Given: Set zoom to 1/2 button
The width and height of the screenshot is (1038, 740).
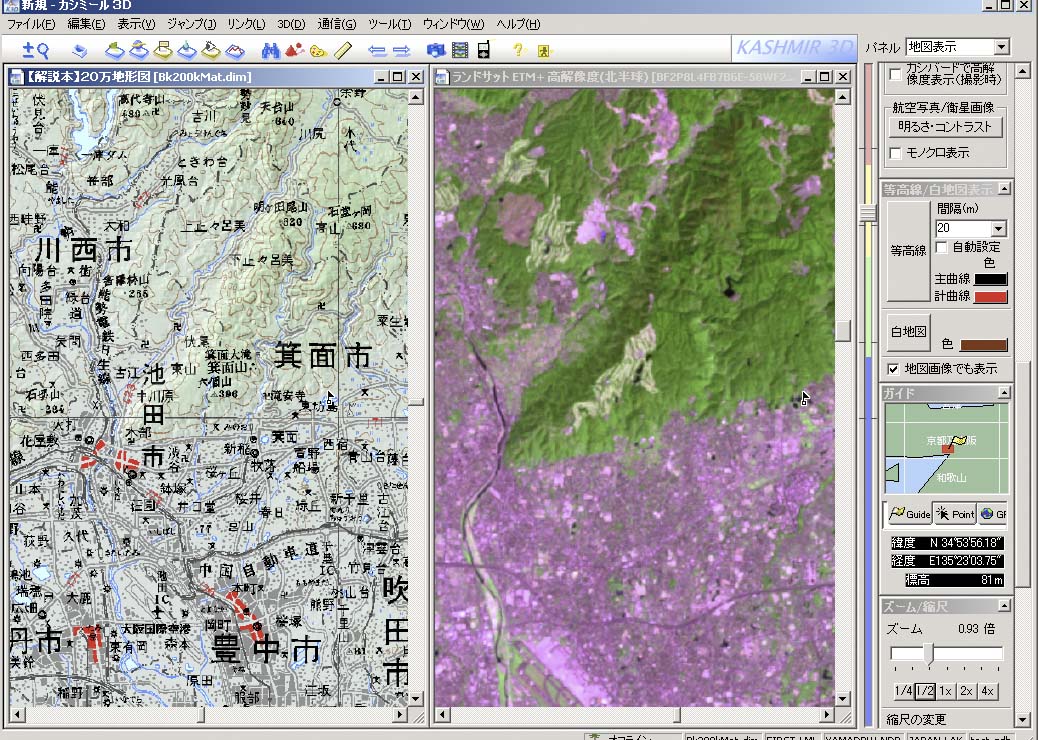Looking at the screenshot, I should coord(925,691).
